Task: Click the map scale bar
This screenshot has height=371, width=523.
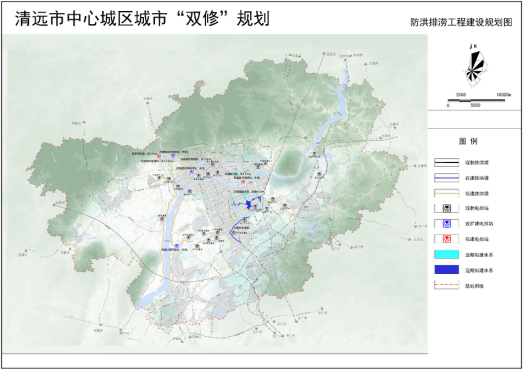Action: [476, 100]
